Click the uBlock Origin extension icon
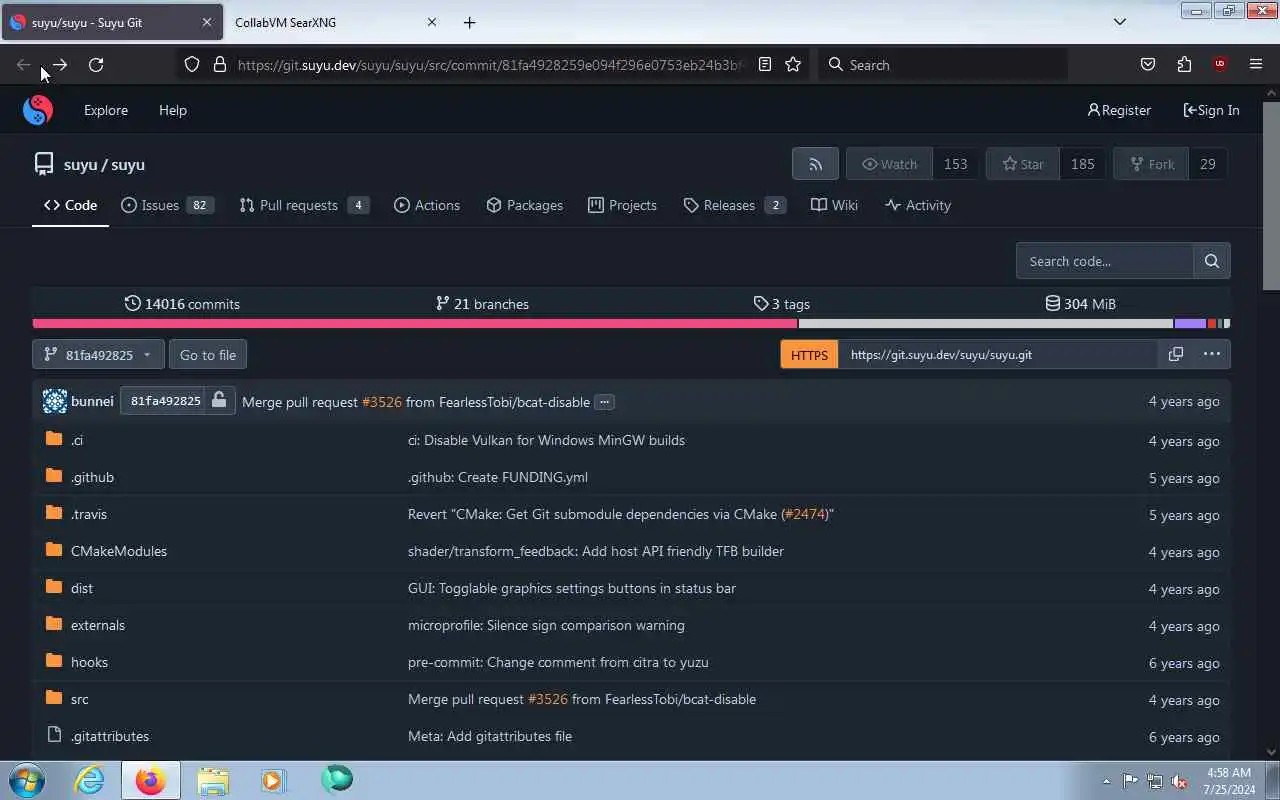1280x800 pixels. coord(1219,64)
